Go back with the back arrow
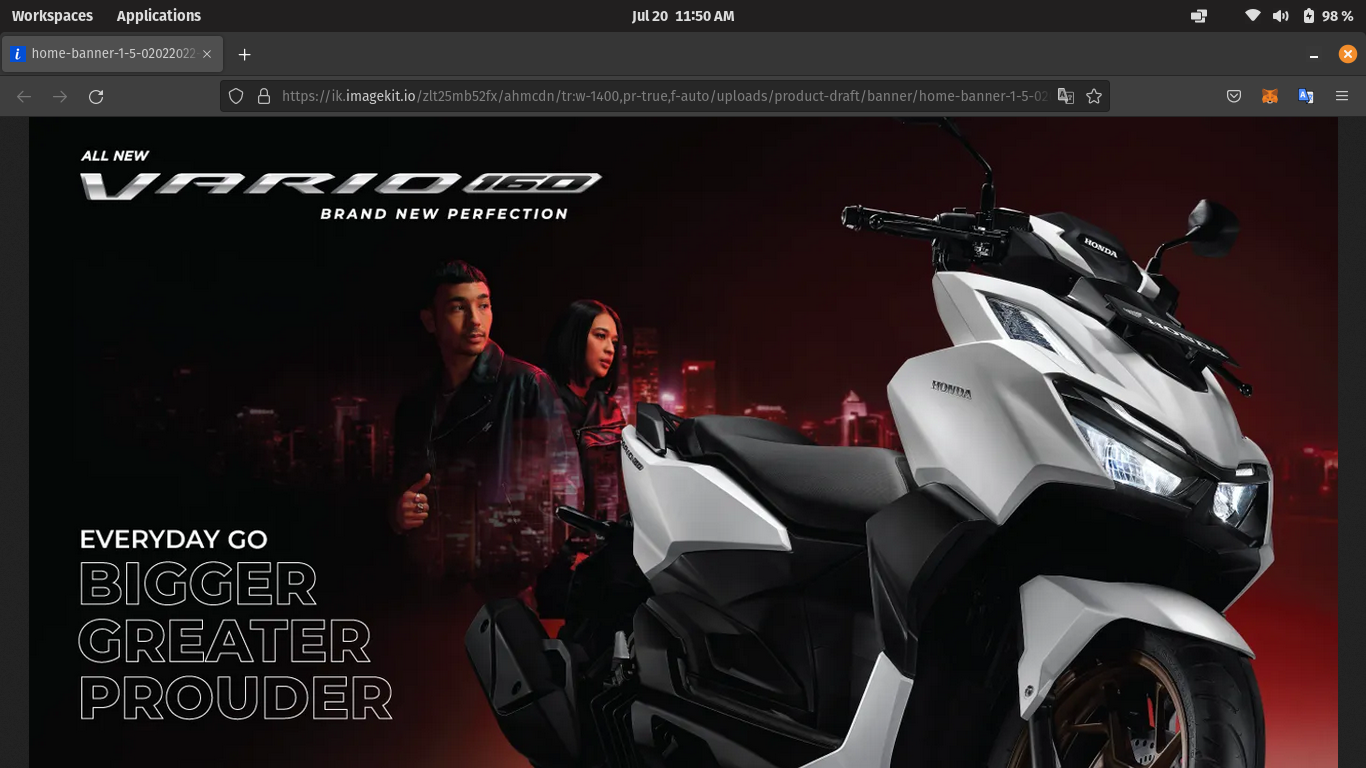Viewport: 1366px width, 768px height. click(24, 97)
